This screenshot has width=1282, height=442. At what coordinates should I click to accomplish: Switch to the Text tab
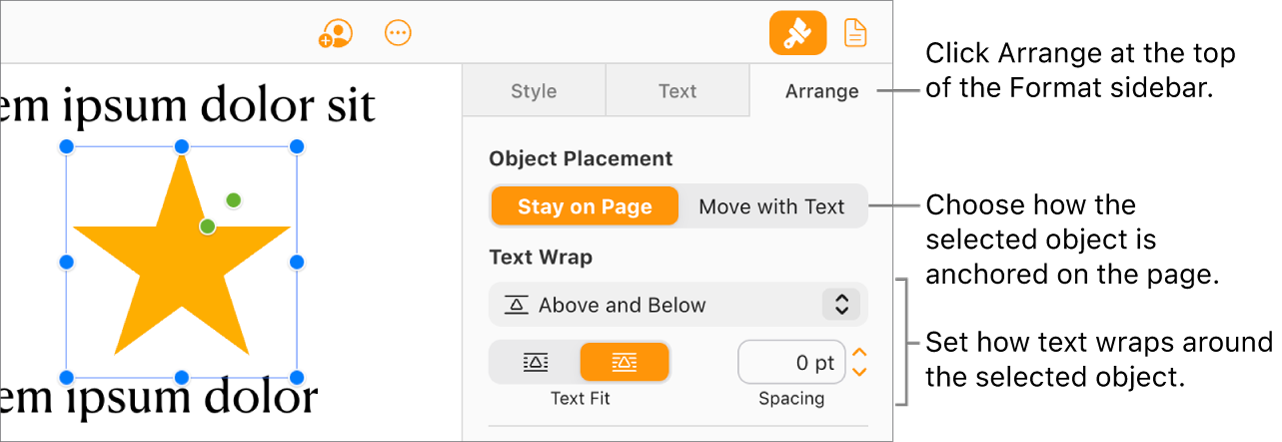[x=677, y=91]
